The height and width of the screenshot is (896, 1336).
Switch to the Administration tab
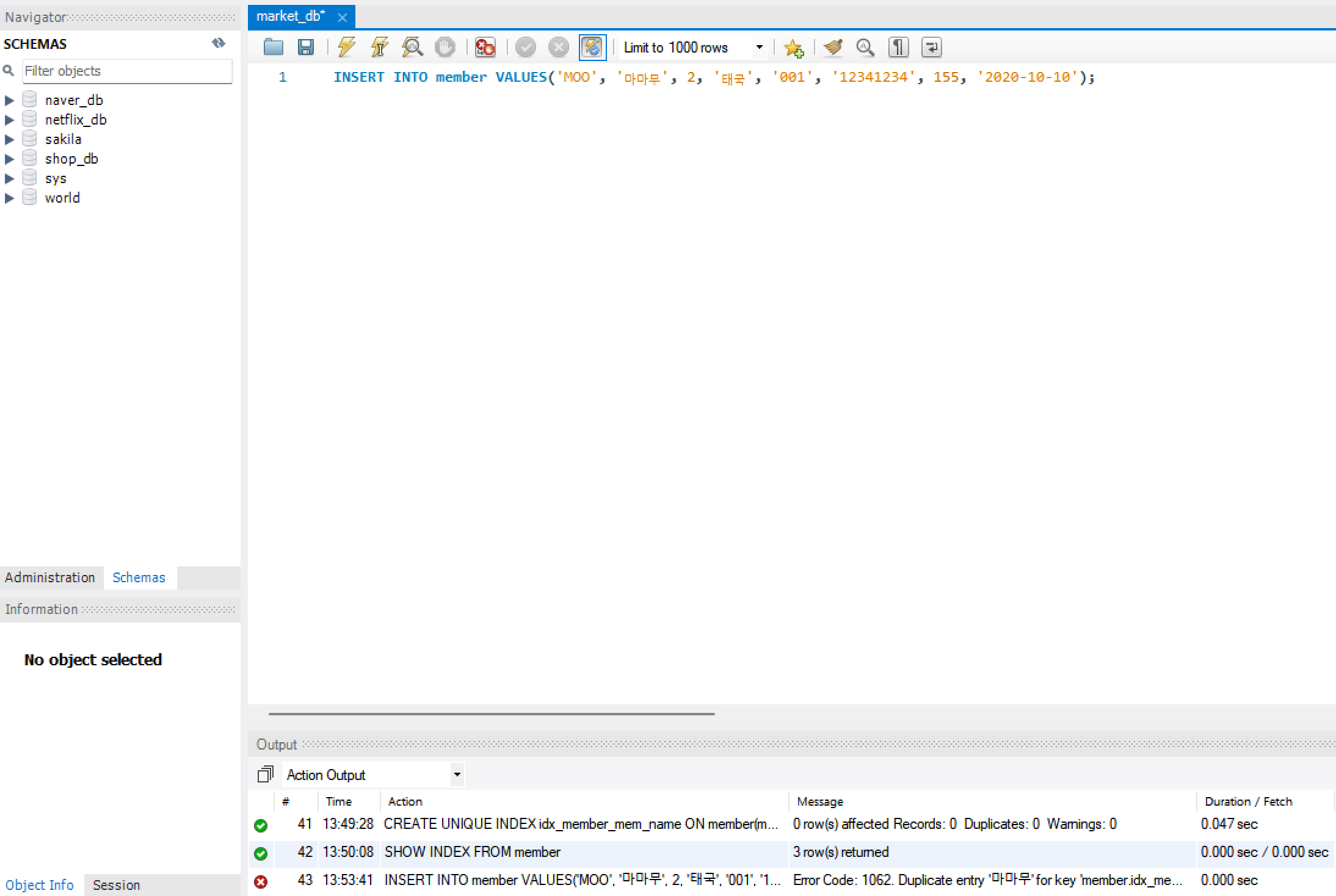(50, 577)
